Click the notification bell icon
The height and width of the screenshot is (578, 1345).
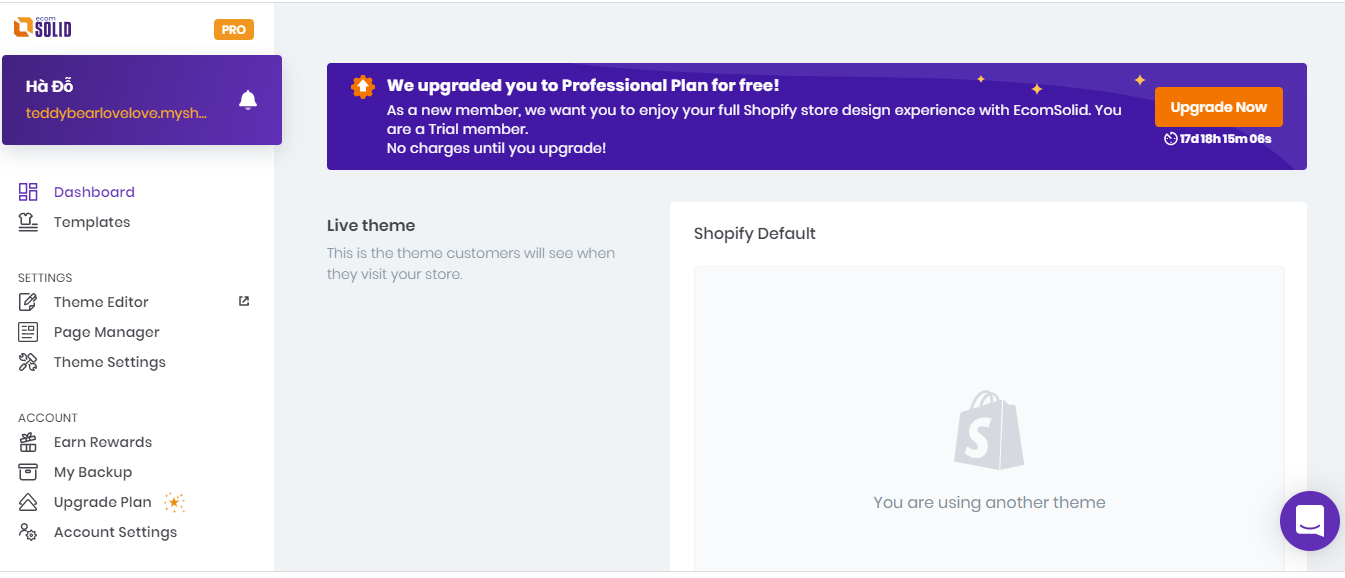[x=248, y=100]
